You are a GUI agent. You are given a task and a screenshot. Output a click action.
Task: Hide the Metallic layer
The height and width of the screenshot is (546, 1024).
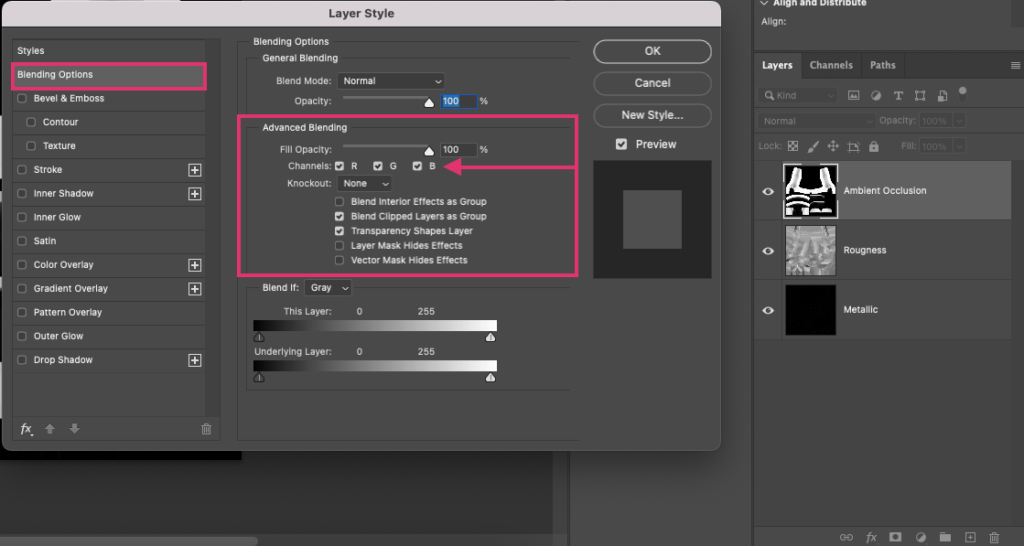[768, 310]
